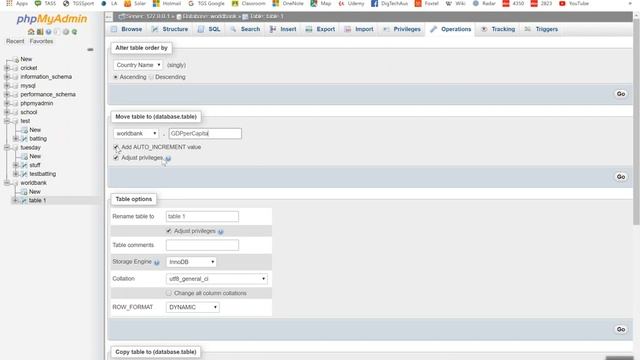Screen dimensions: 640x360
Task: Enable Change all column collations
Action: pyautogui.click(x=169, y=293)
